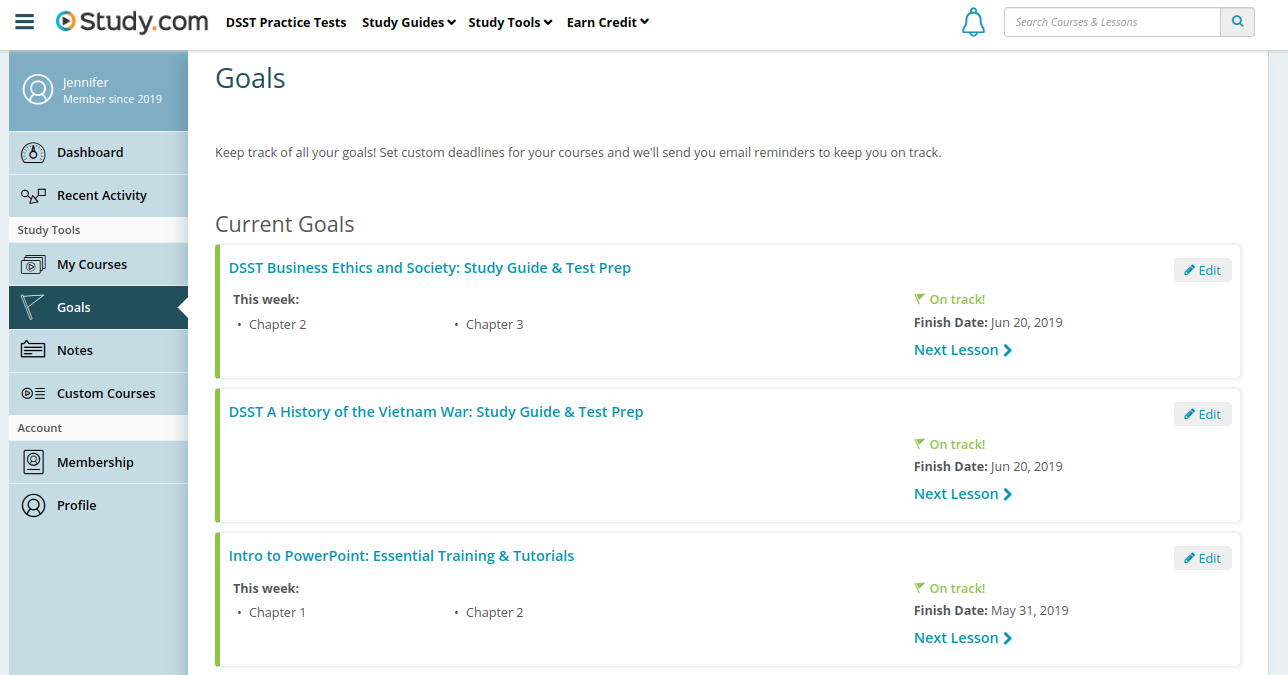Viewport: 1288px width, 675px height.
Task: Click Chapter 2 under PowerPoint goal
Action: (x=495, y=613)
